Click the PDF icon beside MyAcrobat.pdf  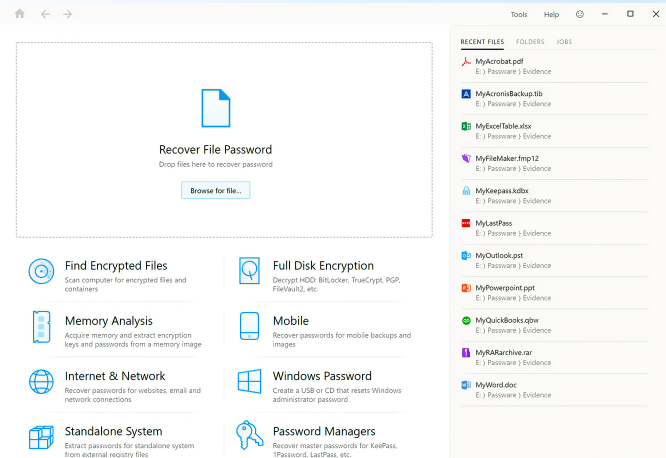466,62
